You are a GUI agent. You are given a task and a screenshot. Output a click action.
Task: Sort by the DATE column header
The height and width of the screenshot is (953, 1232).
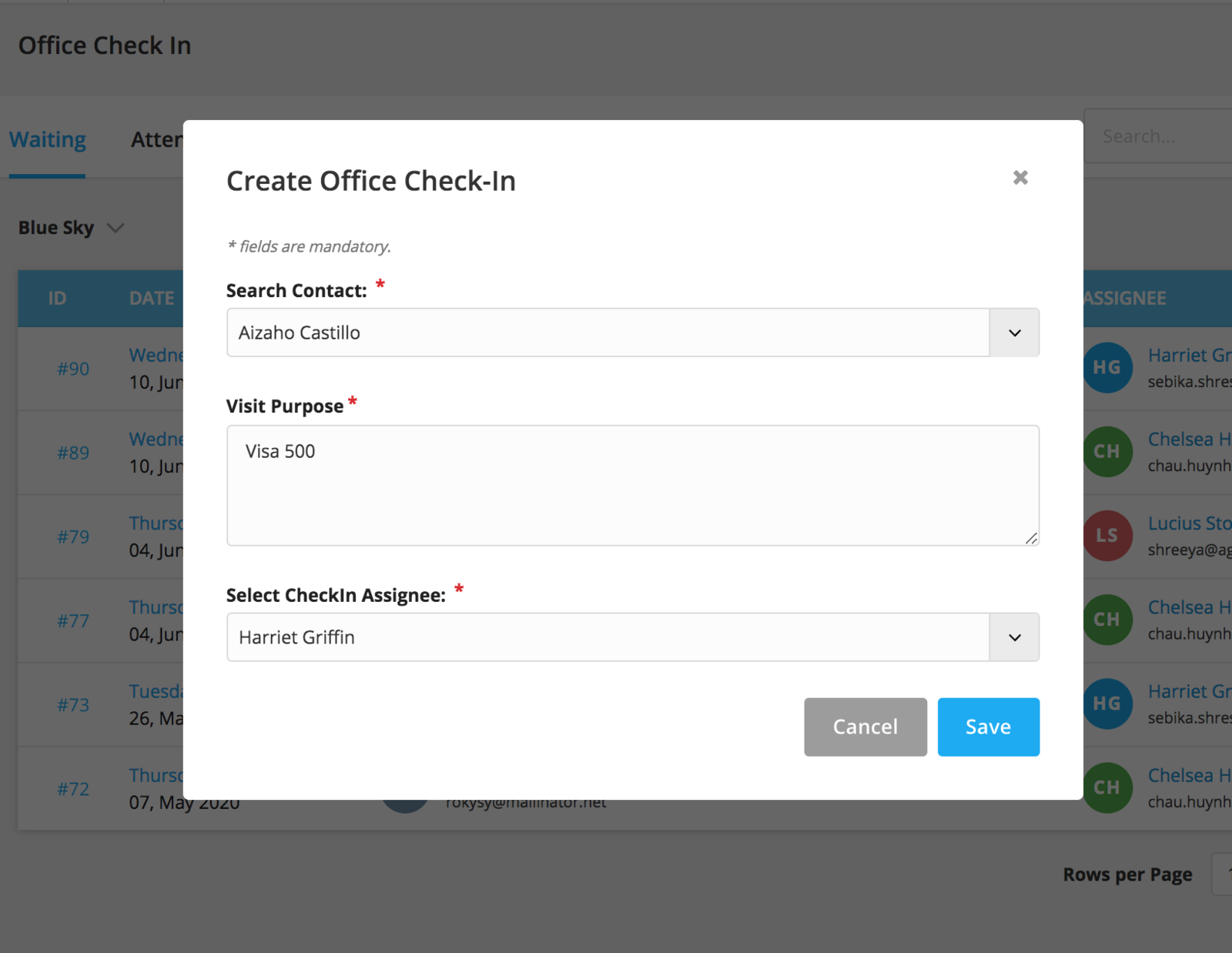(152, 299)
